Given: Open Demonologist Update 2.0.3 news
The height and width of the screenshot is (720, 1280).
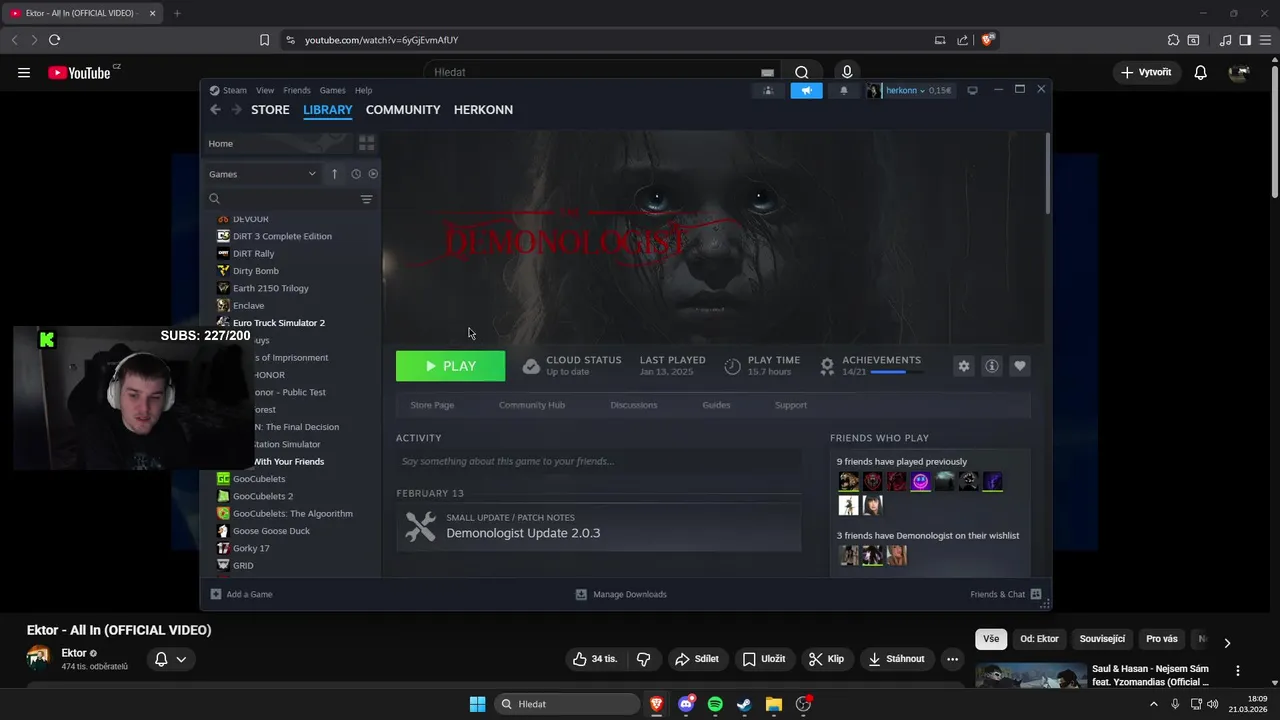Looking at the screenshot, I should [598, 526].
